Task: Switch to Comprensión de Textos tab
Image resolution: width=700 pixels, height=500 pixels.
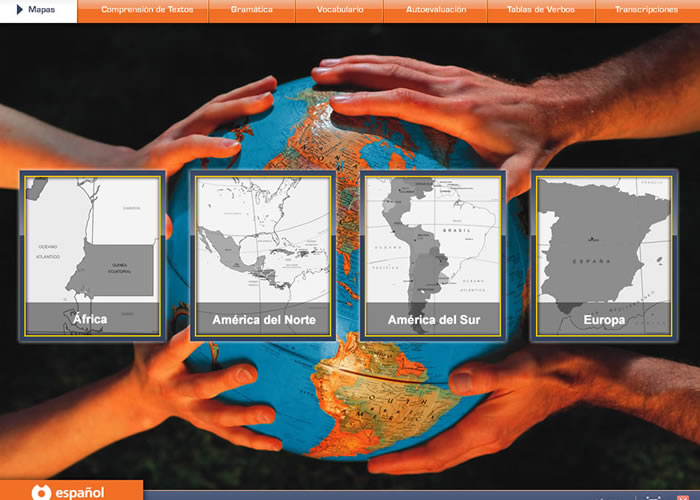Action: pos(143,11)
